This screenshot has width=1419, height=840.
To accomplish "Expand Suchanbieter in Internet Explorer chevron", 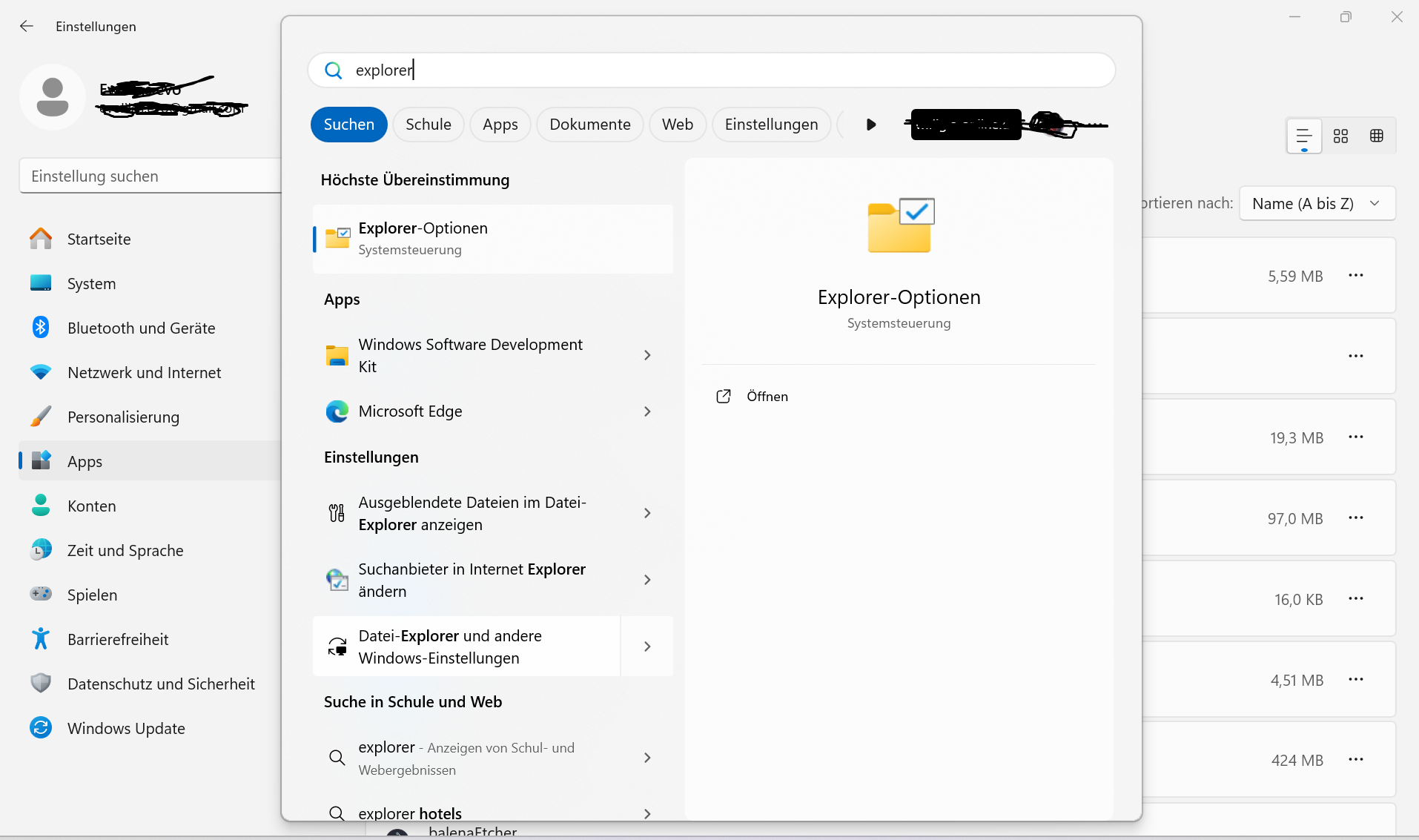I will point(647,580).
